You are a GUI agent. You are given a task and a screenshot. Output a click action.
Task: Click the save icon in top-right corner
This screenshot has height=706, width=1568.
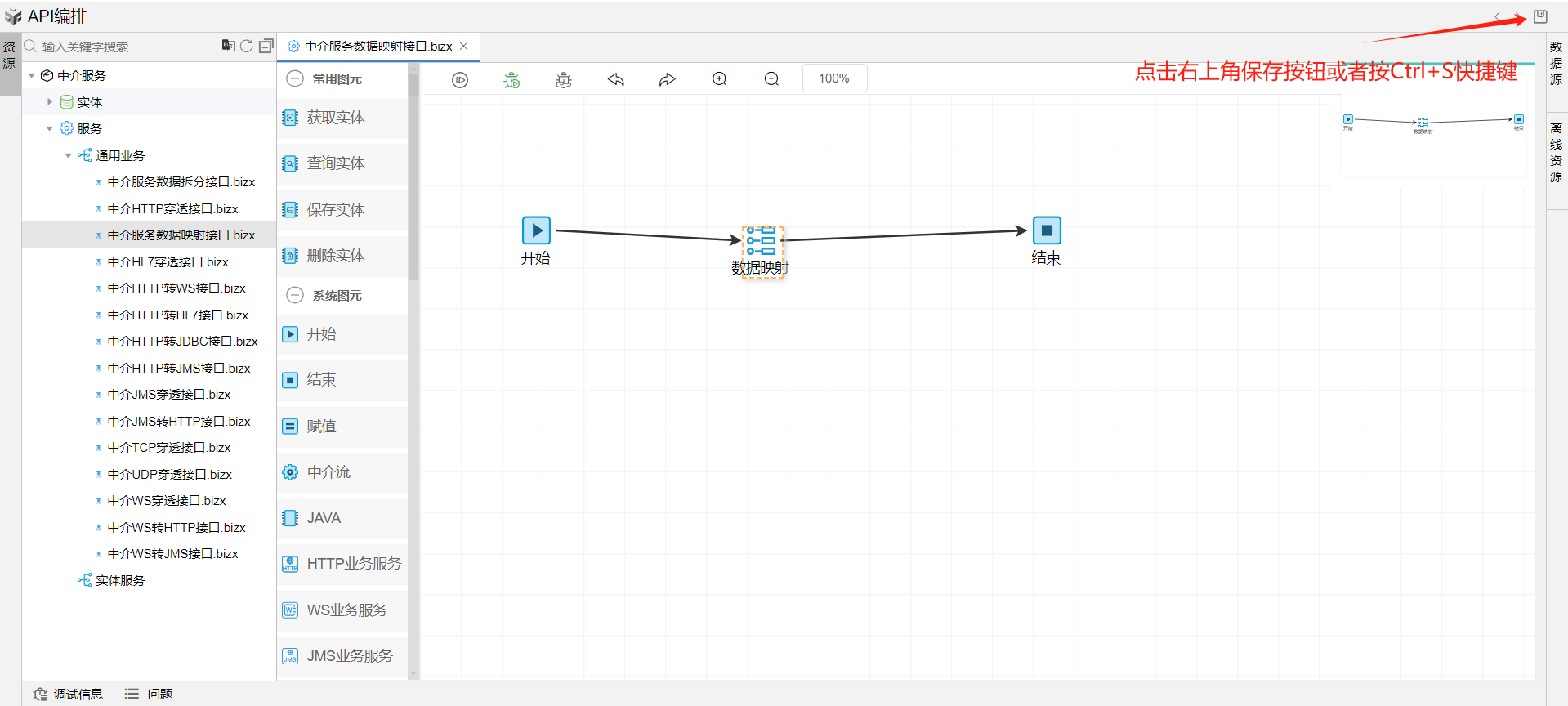point(1540,16)
